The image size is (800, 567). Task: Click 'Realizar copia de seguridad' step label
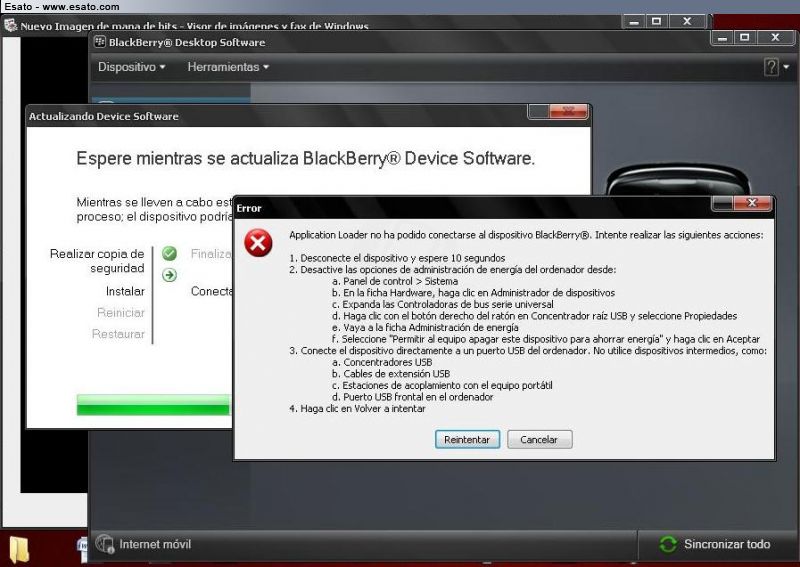97,261
